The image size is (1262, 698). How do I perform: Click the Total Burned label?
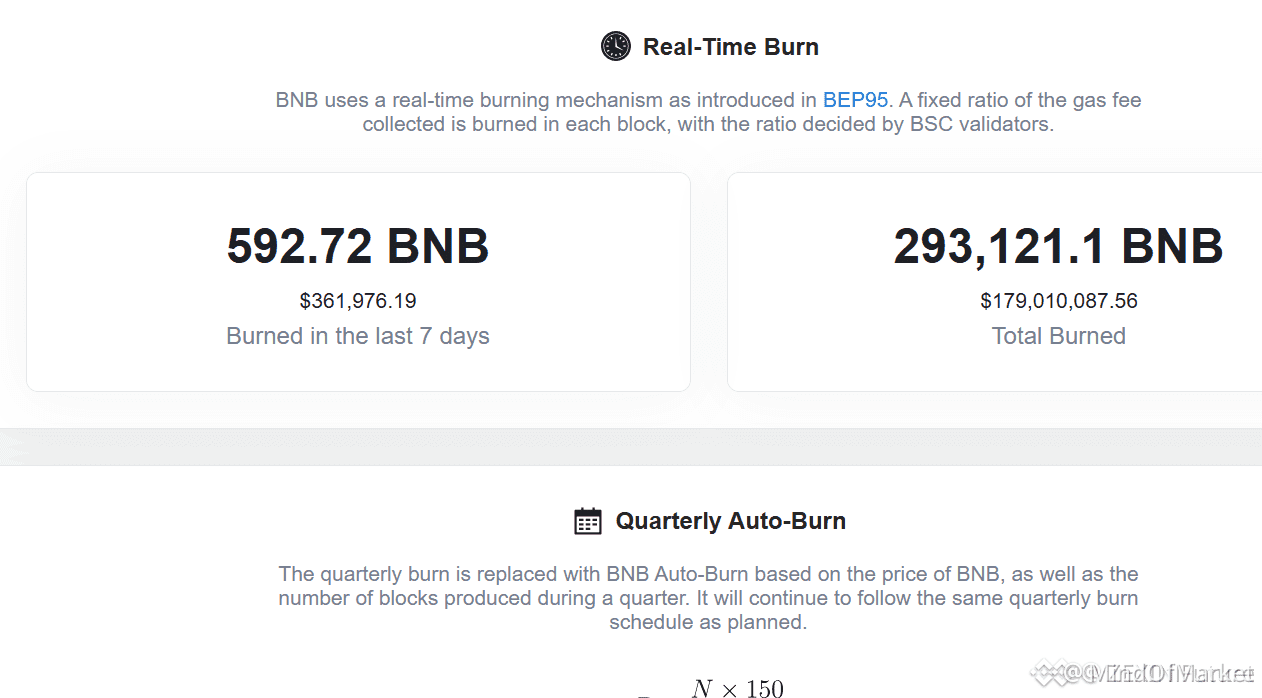(1059, 336)
